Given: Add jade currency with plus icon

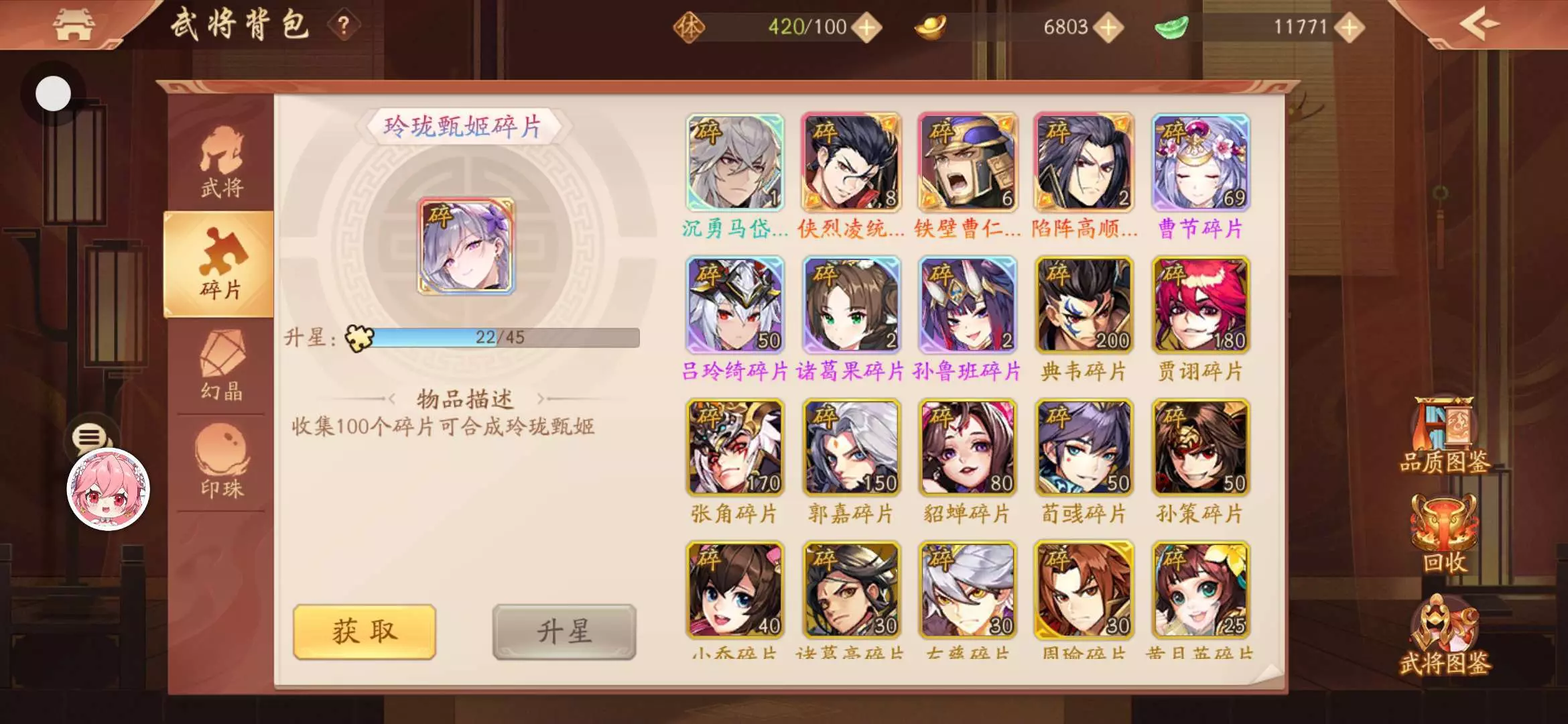Looking at the screenshot, I should click(x=1349, y=27).
